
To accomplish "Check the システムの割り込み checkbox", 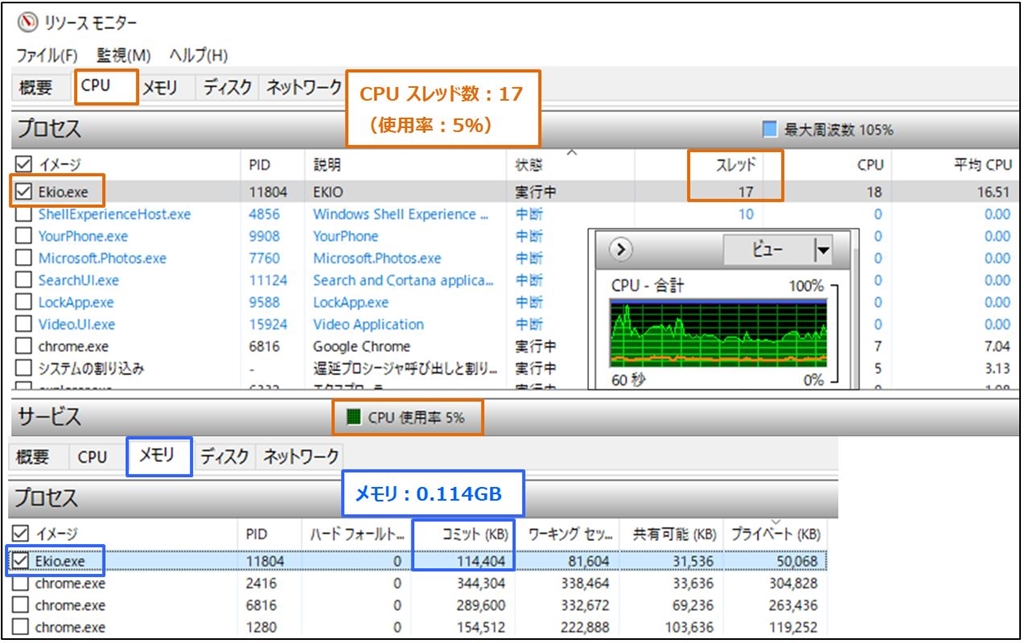I will coord(24,368).
